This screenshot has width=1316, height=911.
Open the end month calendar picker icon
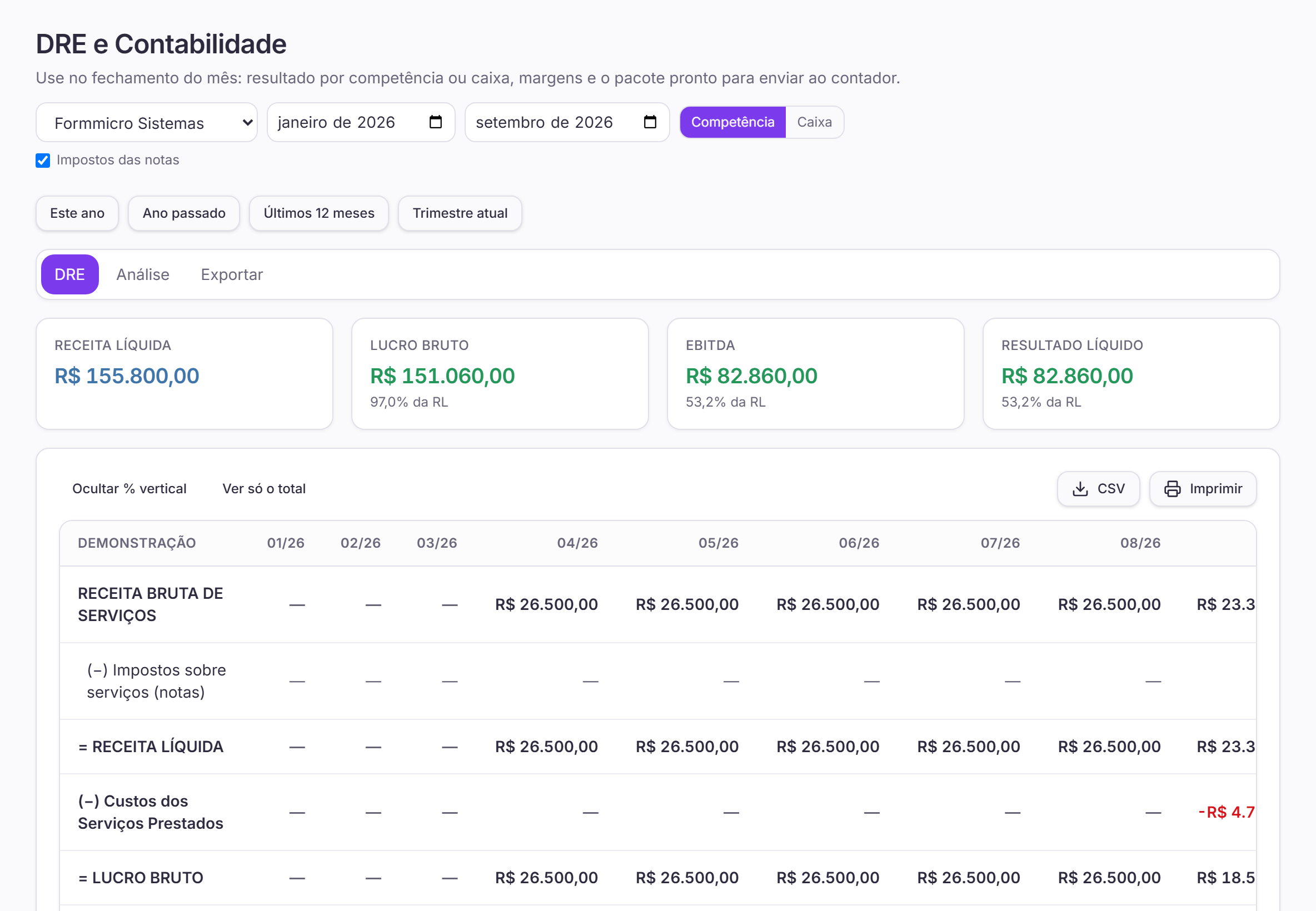coord(650,122)
